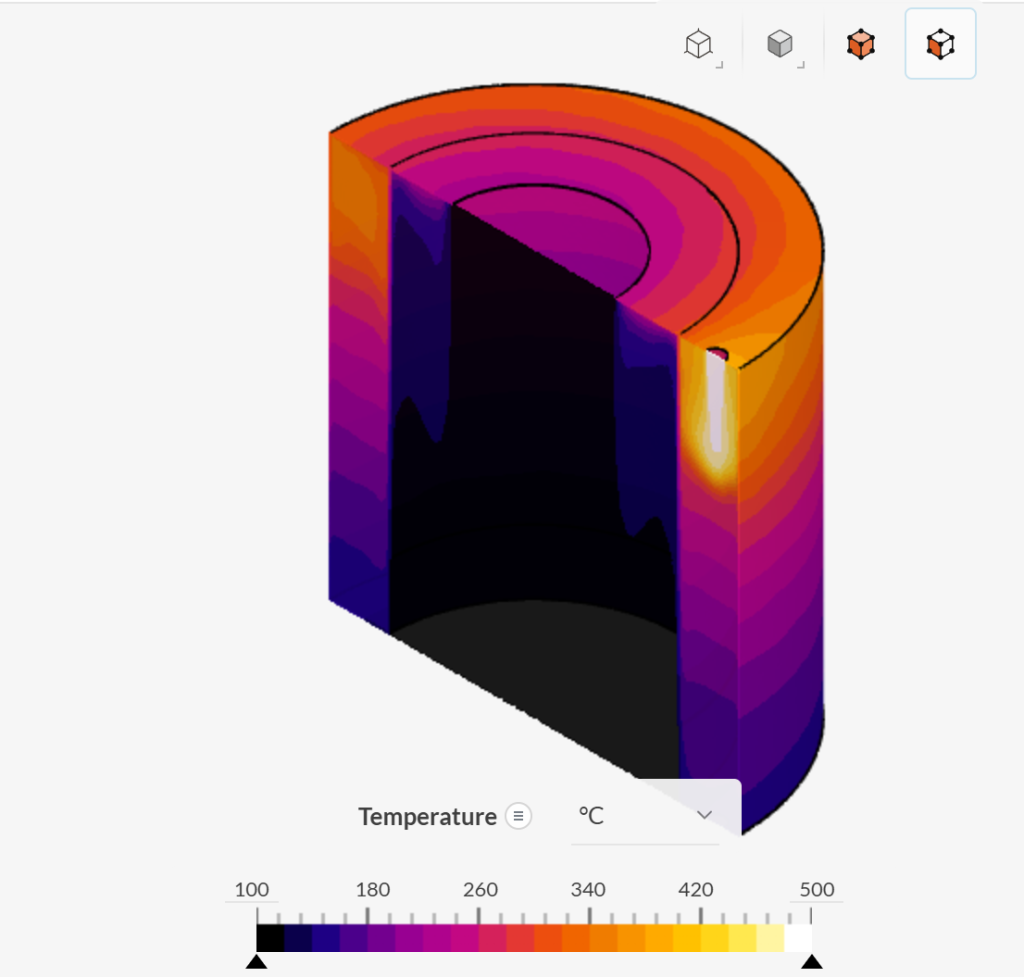Click the 420 tick label on legend

pyautogui.click(x=696, y=890)
